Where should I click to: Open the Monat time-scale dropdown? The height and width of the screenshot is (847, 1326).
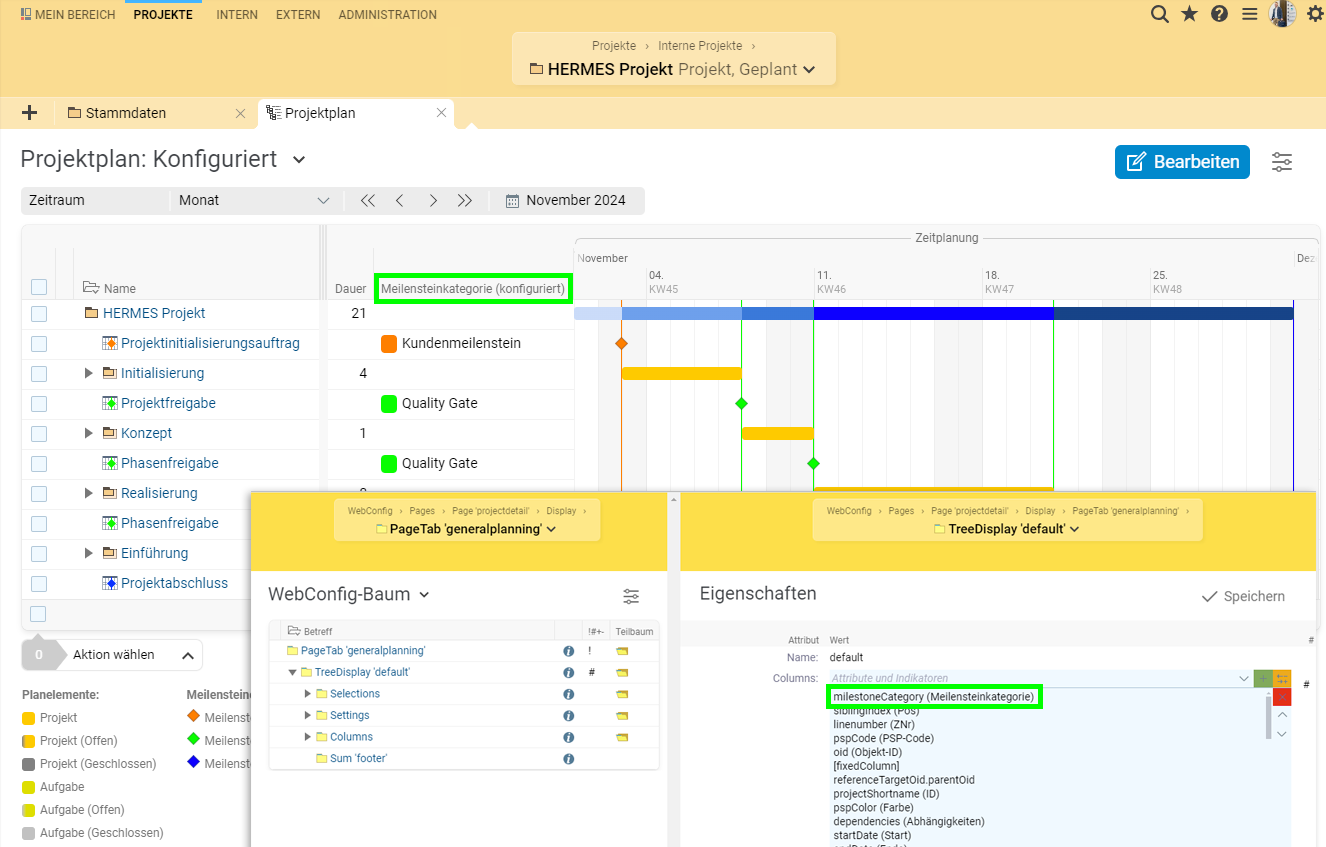[254, 200]
